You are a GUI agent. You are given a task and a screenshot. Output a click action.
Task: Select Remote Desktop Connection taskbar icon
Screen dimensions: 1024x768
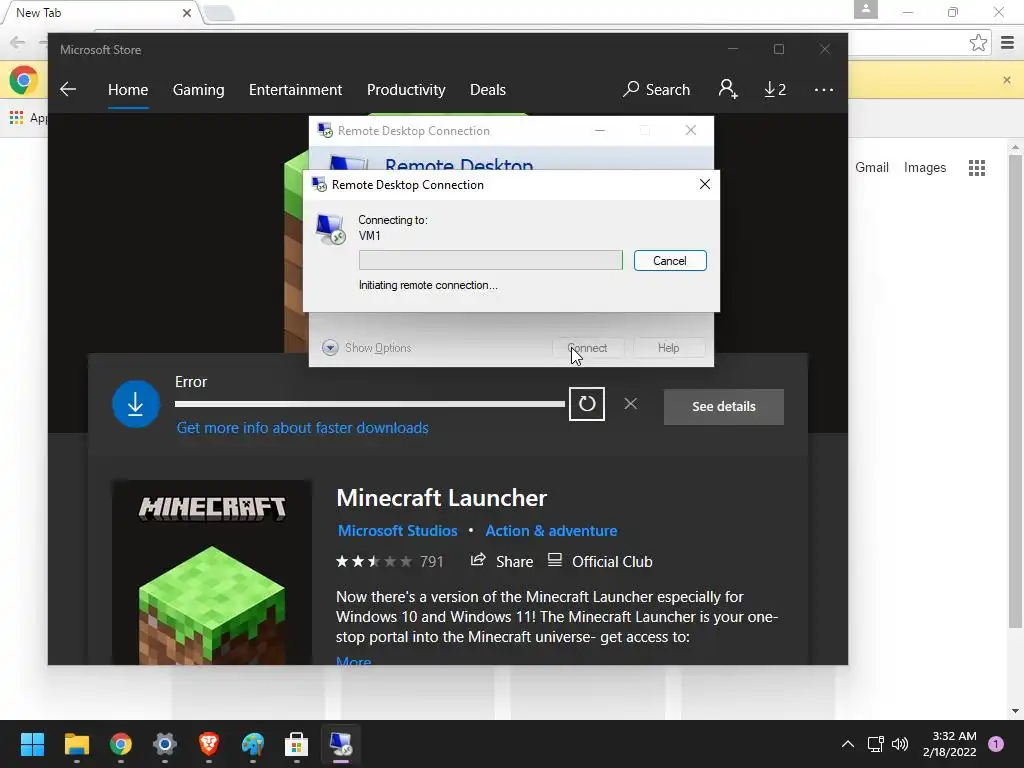340,744
